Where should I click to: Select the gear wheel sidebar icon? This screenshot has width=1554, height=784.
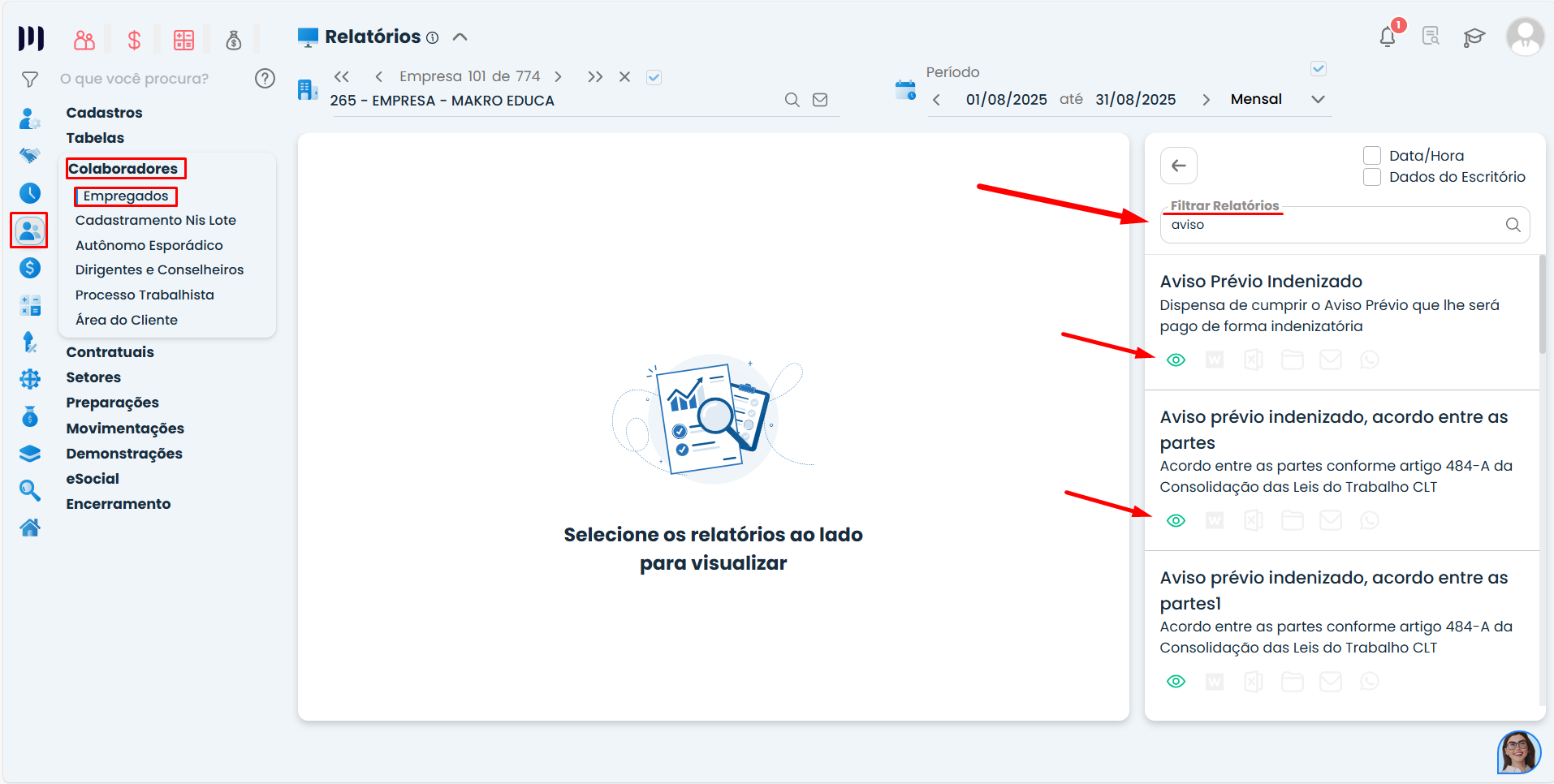(x=30, y=379)
